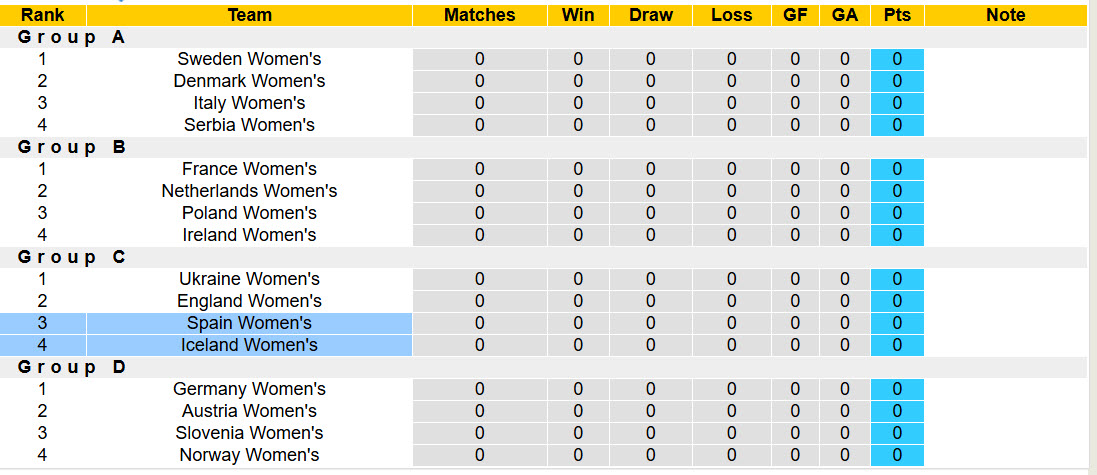Screen dimensions: 1097x475
Task: Click the Sweden Women's team link
Action: (x=249, y=59)
